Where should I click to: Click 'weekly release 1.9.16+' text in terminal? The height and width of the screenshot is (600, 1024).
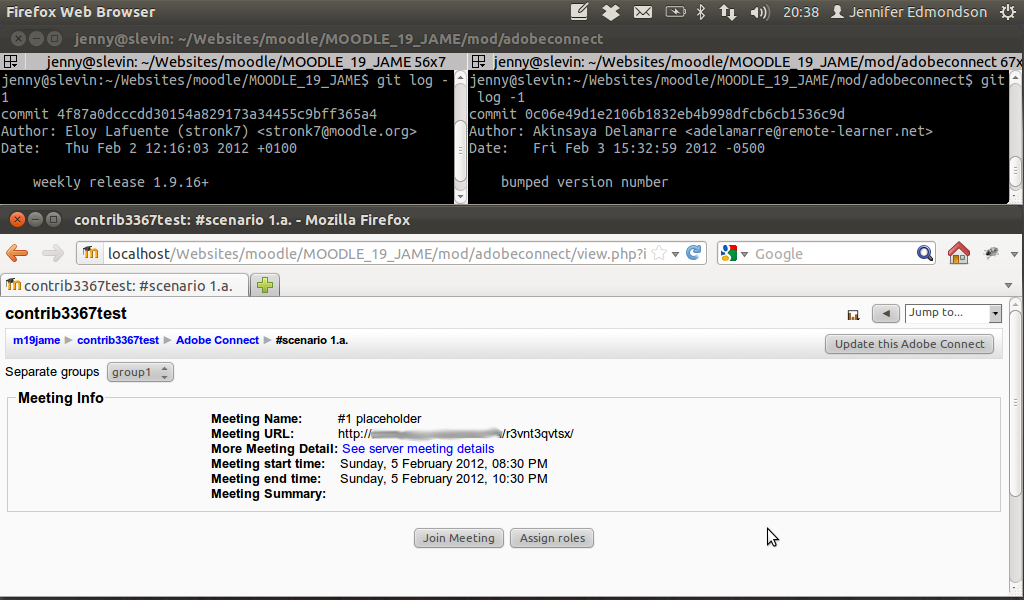click(121, 182)
